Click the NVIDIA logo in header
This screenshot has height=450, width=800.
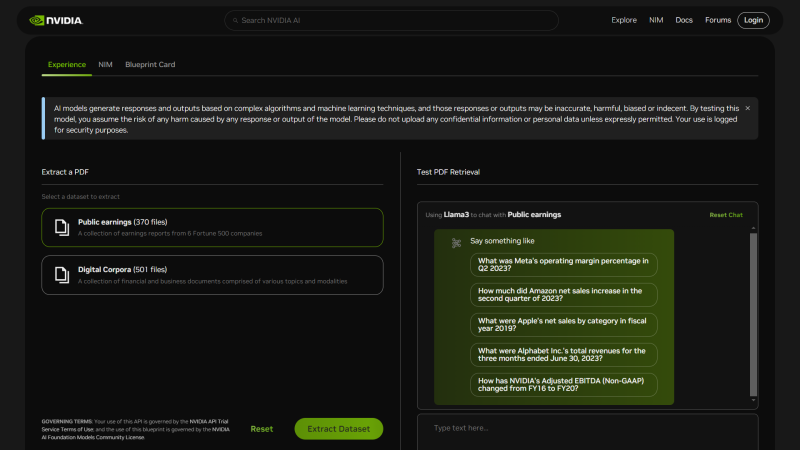click(x=56, y=20)
